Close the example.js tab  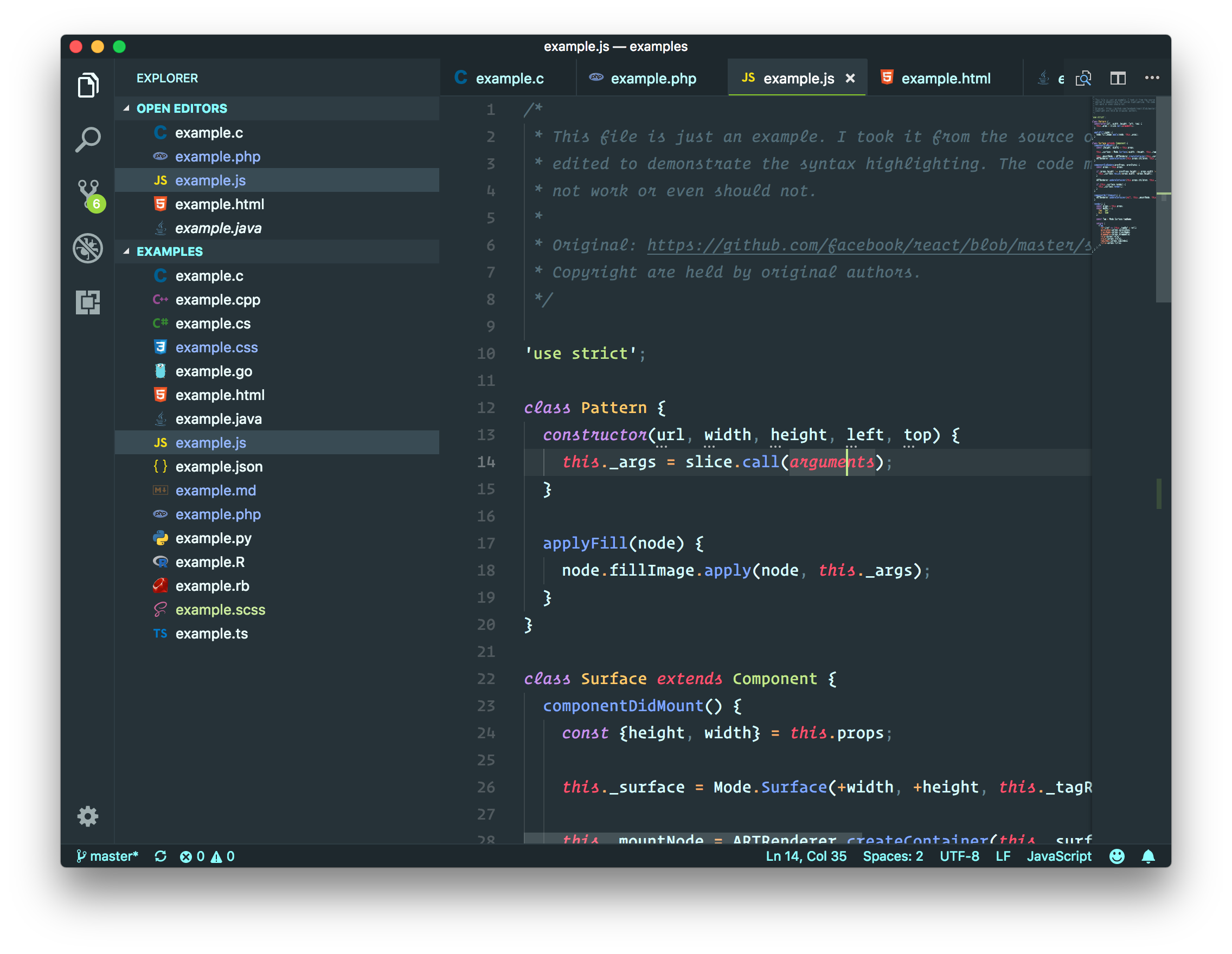click(x=850, y=79)
